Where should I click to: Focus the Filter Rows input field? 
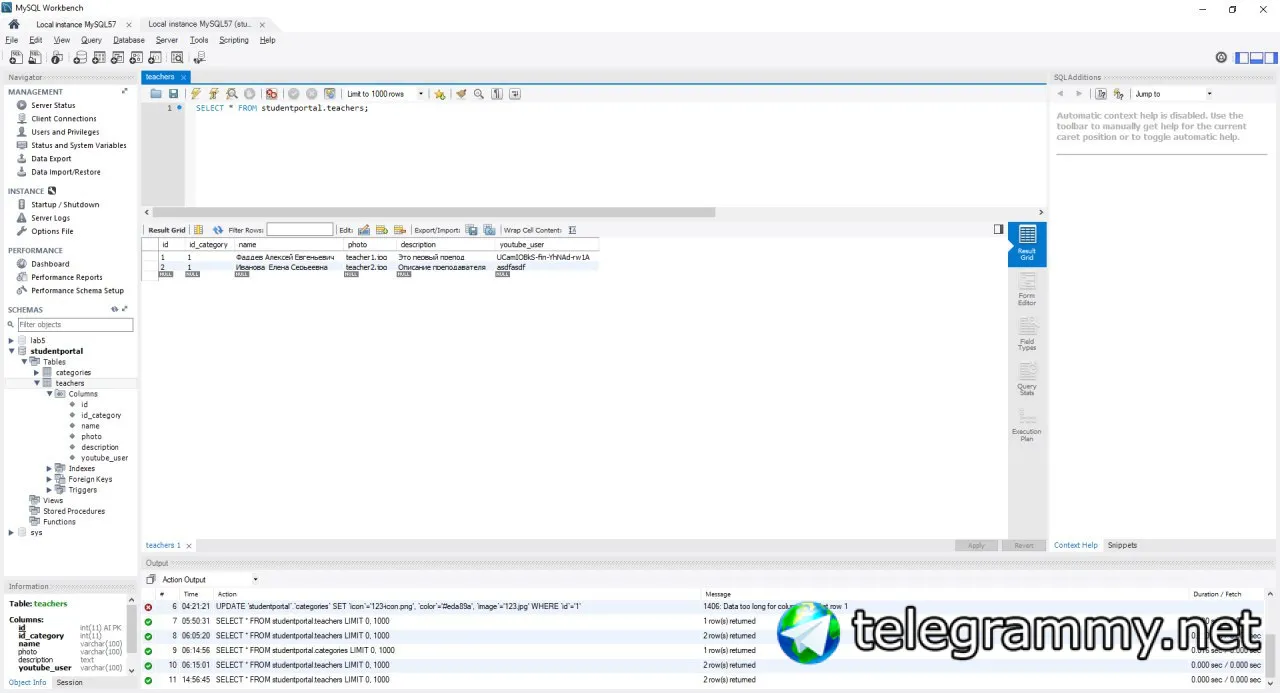pos(300,230)
